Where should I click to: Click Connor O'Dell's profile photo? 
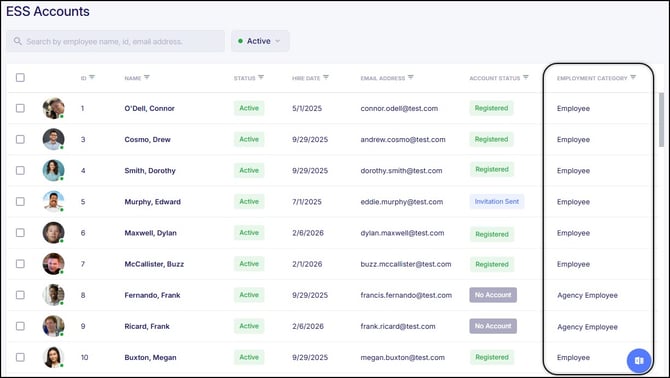(x=53, y=108)
